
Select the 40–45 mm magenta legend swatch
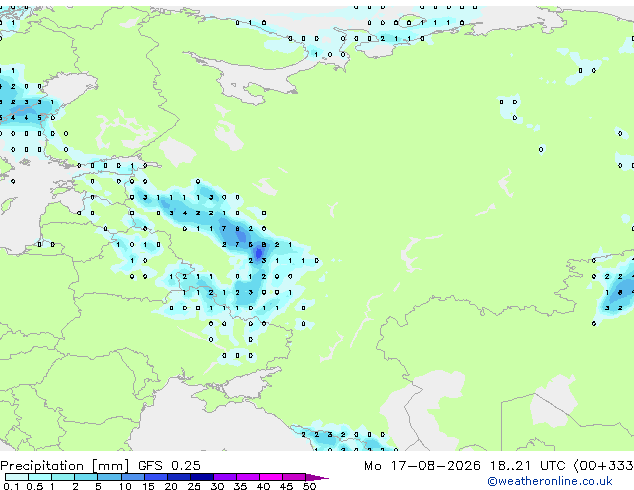tap(271, 477)
